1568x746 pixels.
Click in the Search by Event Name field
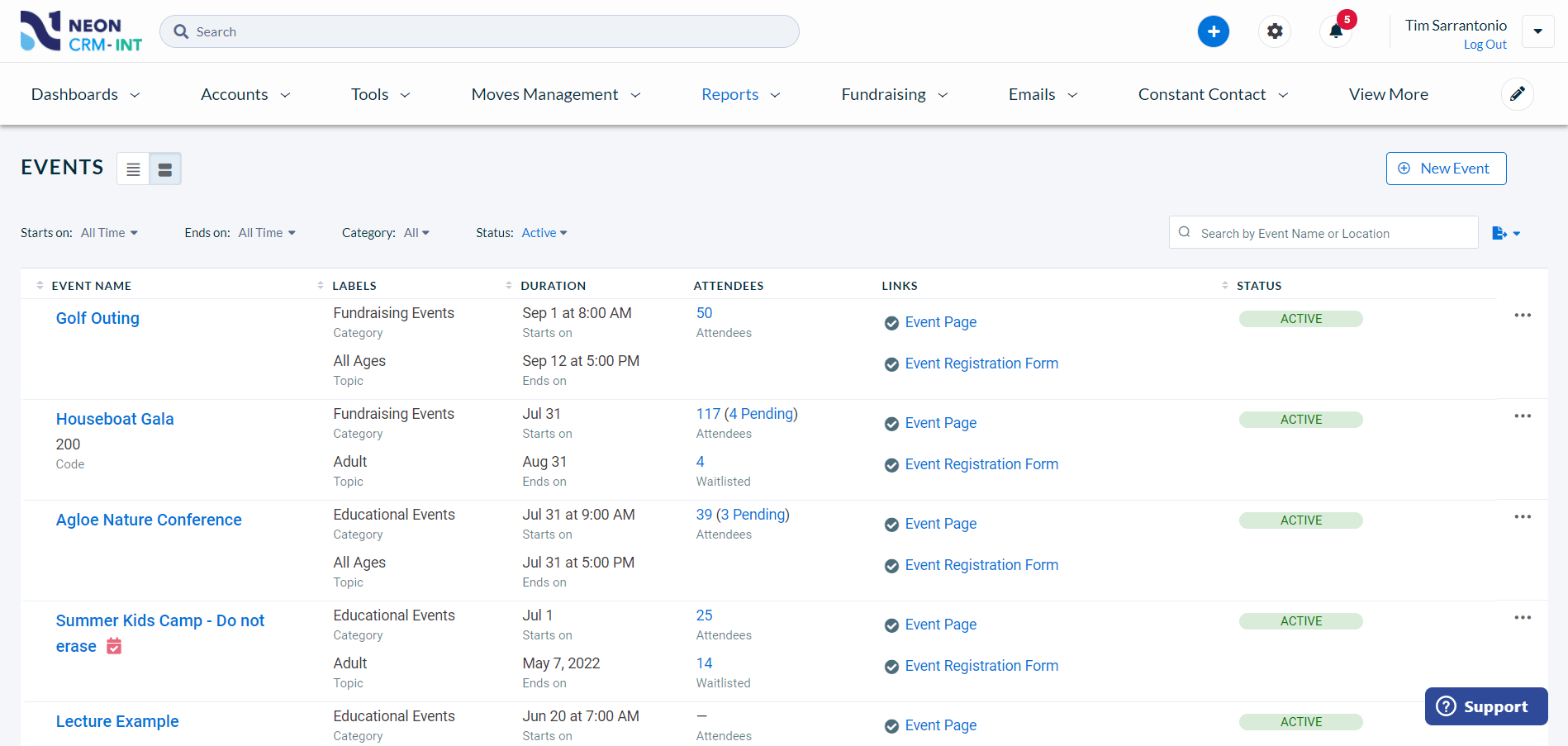coord(1322,232)
